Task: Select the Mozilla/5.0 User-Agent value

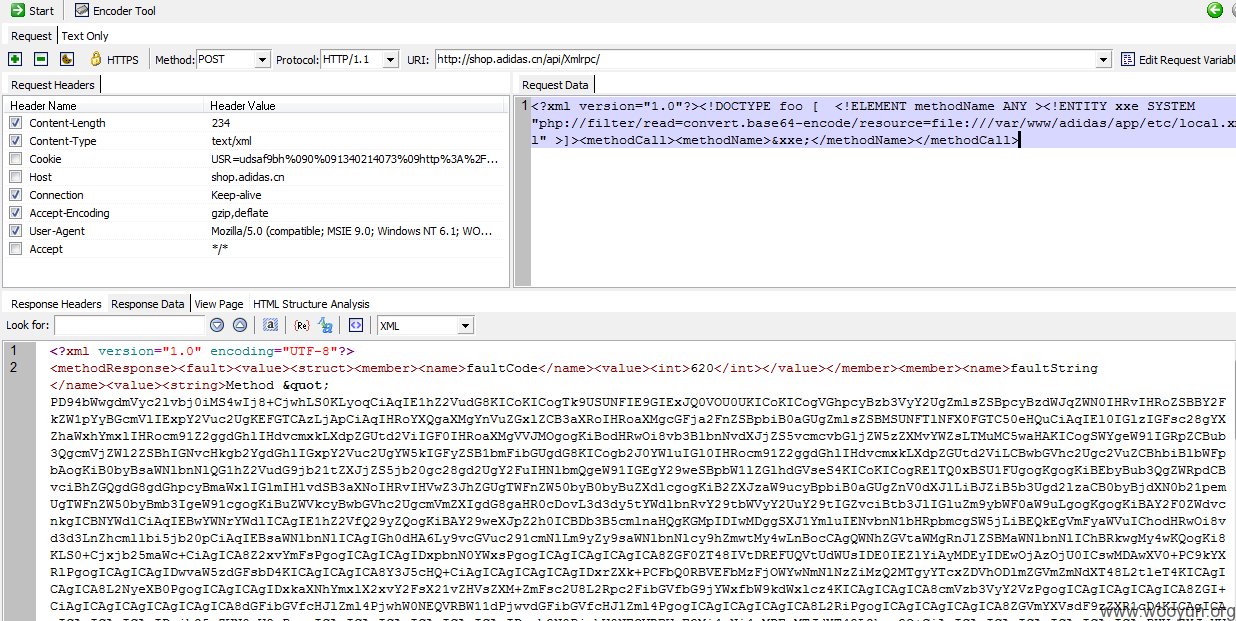Action: point(351,231)
